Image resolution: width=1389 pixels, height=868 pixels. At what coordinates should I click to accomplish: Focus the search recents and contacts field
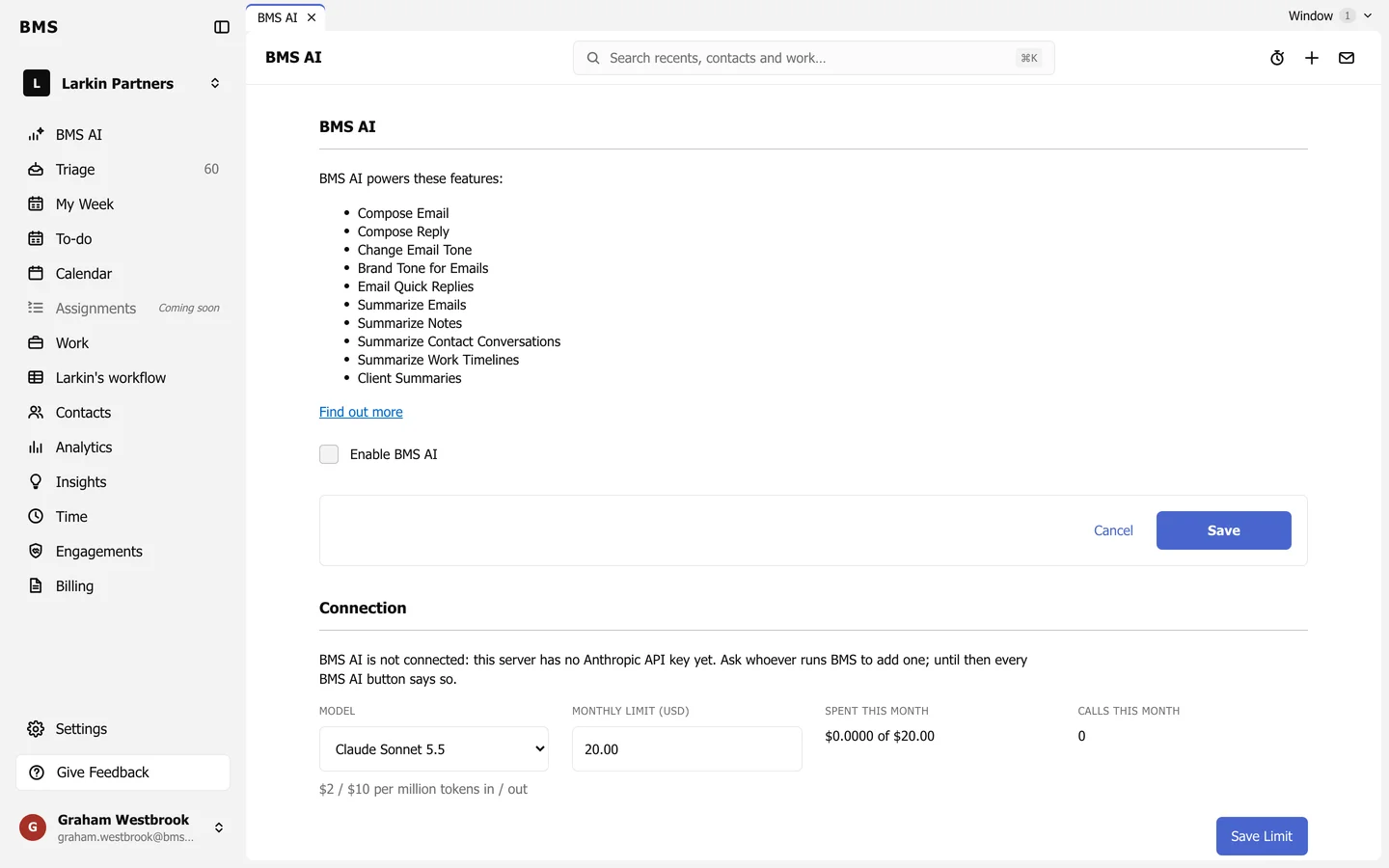[x=813, y=58]
